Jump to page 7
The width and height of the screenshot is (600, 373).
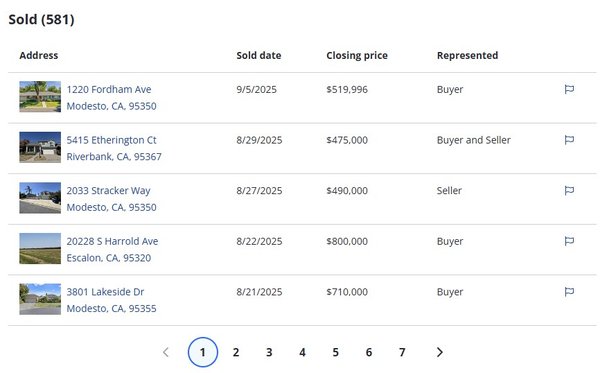click(x=402, y=352)
